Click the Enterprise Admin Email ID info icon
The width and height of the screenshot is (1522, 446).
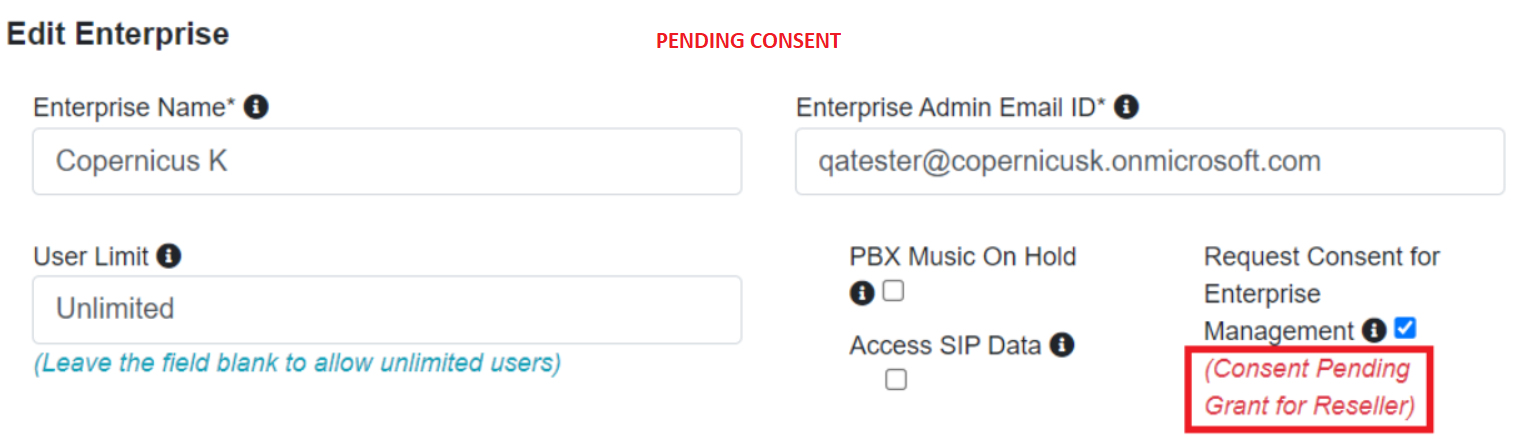pyautogui.click(x=1127, y=107)
